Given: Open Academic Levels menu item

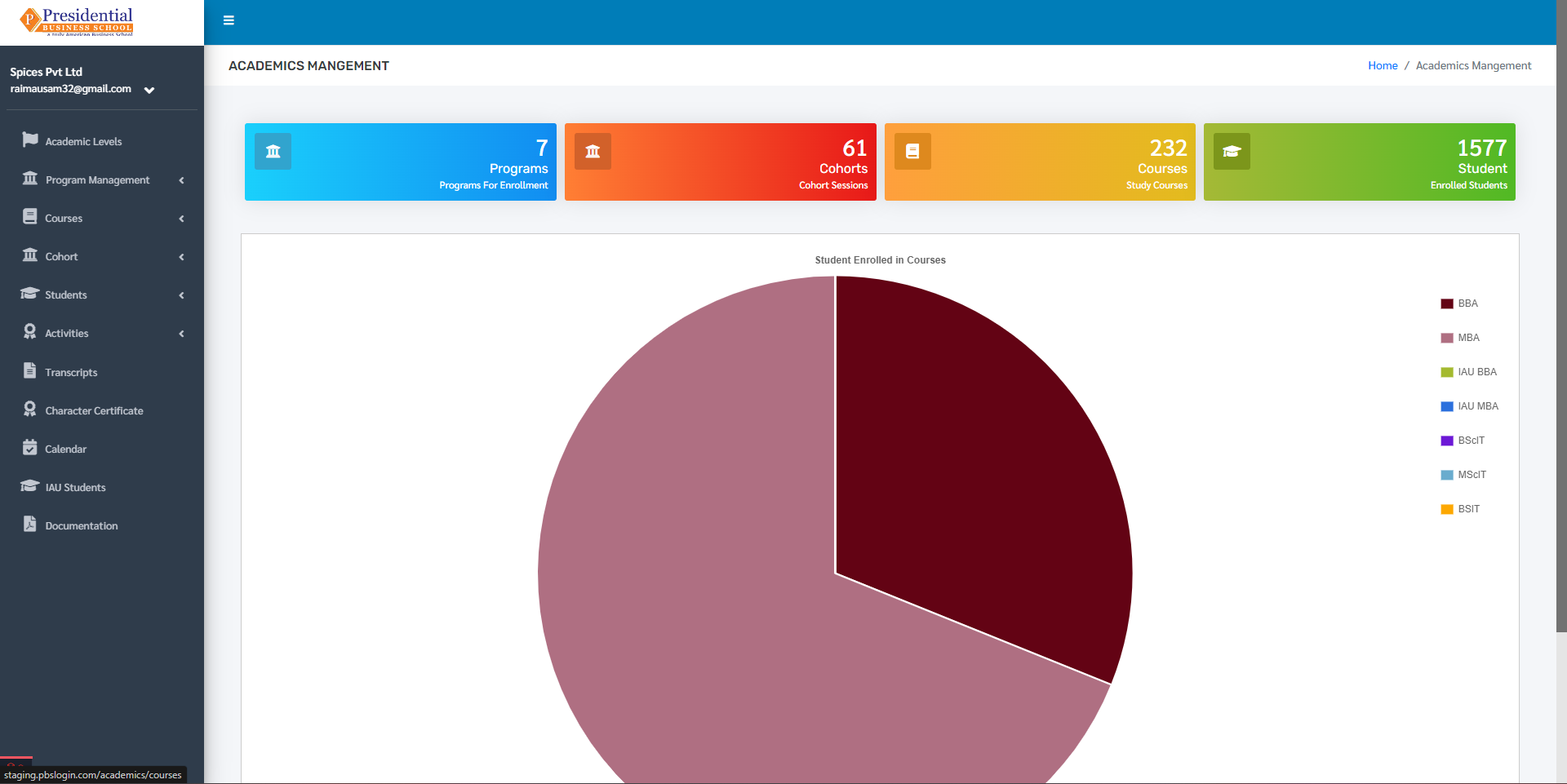Looking at the screenshot, I should (102, 141).
